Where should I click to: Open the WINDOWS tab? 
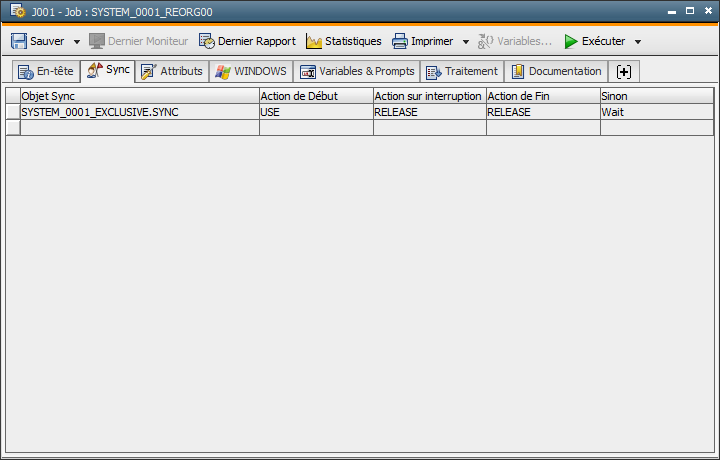[251, 72]
